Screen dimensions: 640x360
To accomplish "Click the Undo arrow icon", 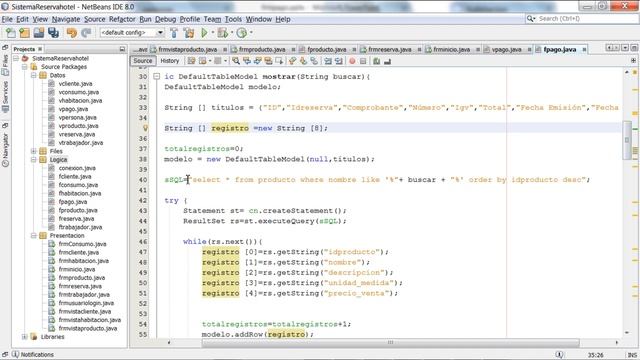I will point(72,33).
